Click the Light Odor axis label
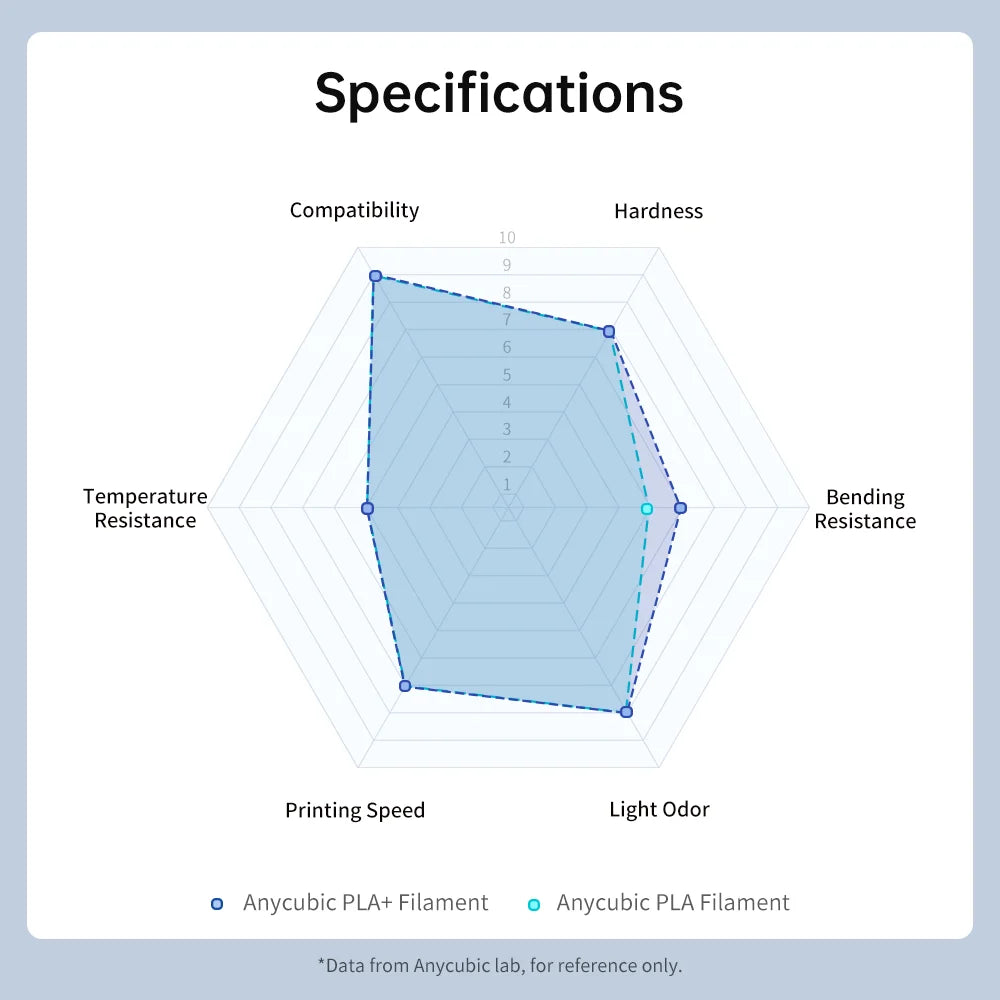The image size is (1000, 1000). click(659, 809)
